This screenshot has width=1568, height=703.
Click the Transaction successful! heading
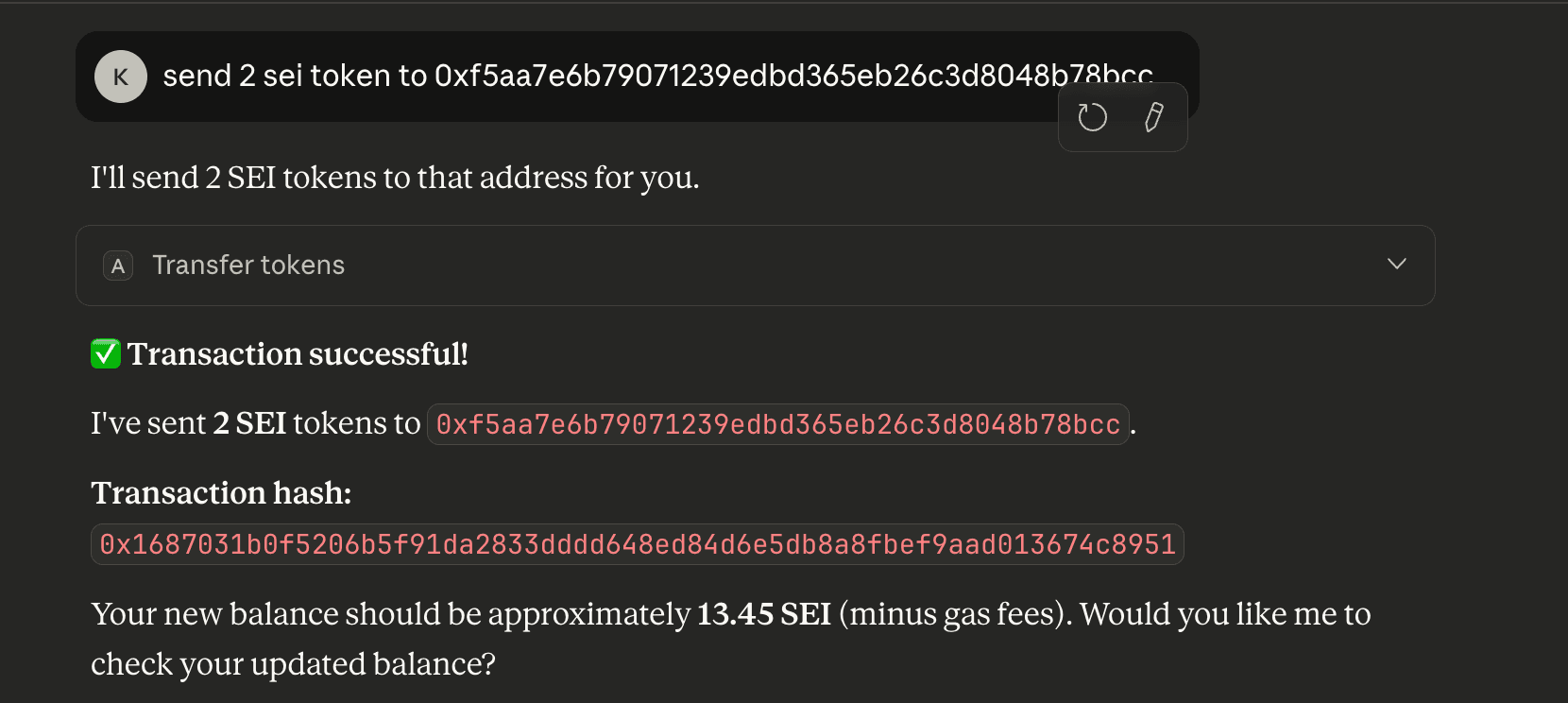click(x=298, y=354)
